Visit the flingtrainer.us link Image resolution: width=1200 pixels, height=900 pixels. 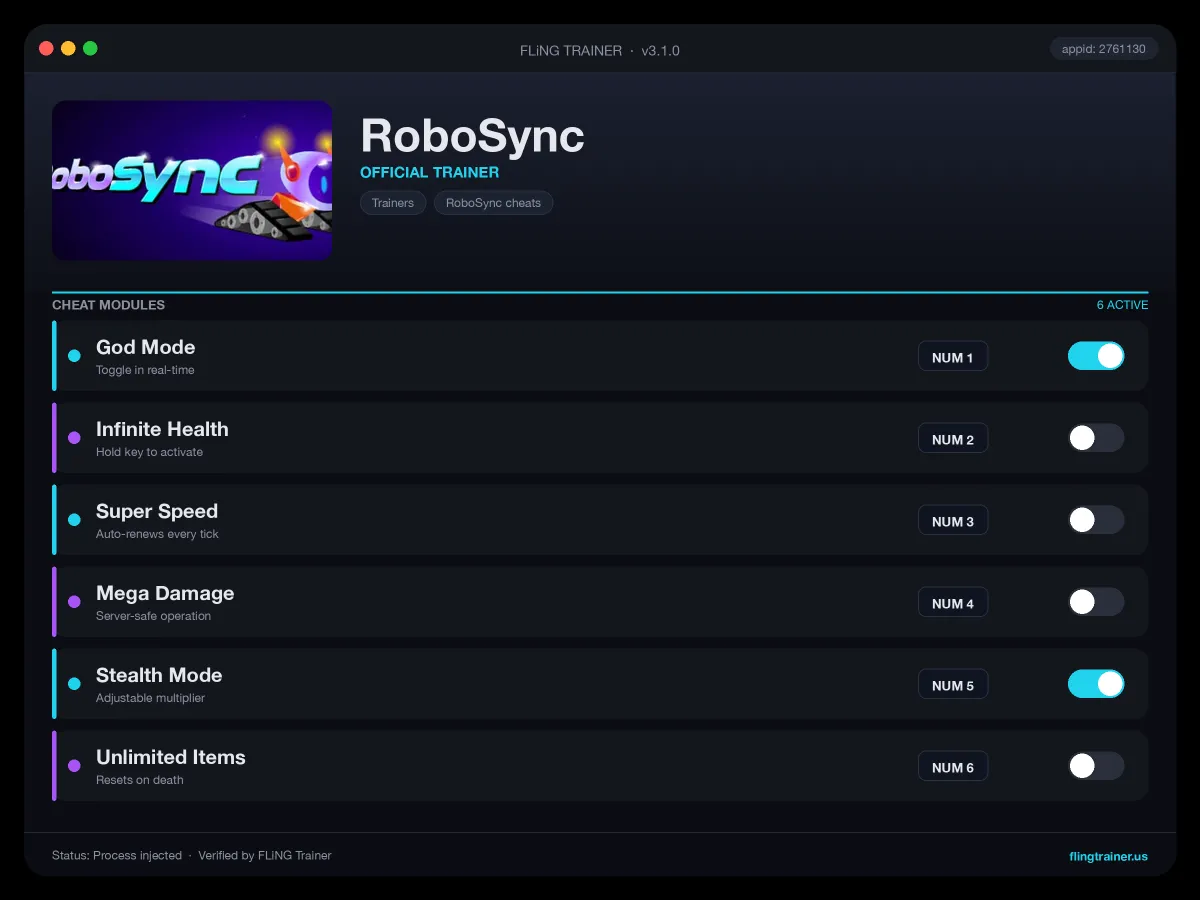click(x=1108, y=856)
